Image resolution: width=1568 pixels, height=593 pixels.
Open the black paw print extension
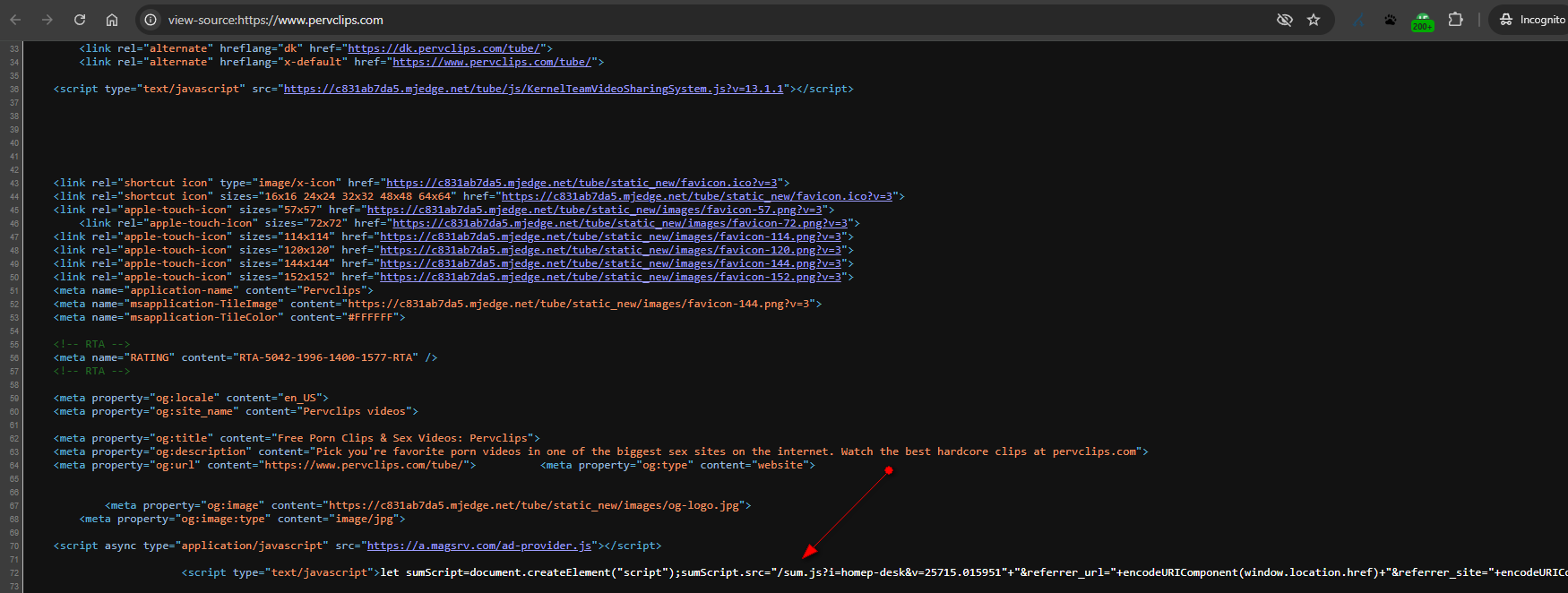tap(1391, 20)
